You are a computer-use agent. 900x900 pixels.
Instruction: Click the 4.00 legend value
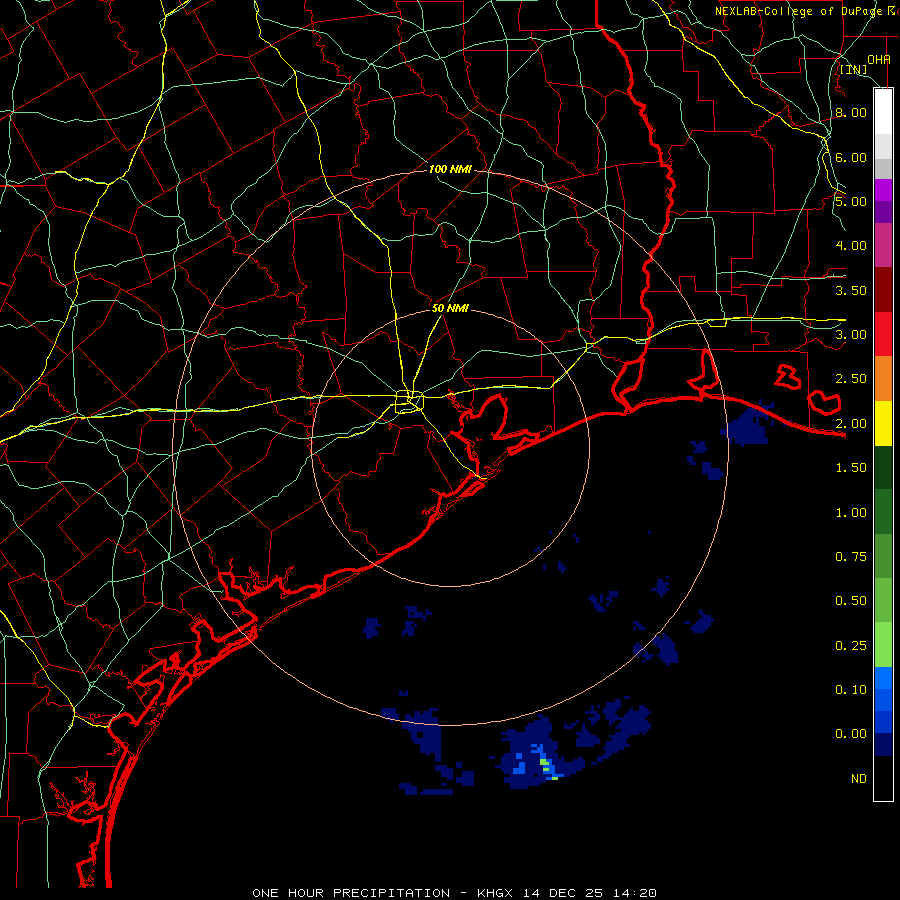(x=851, y=246)
